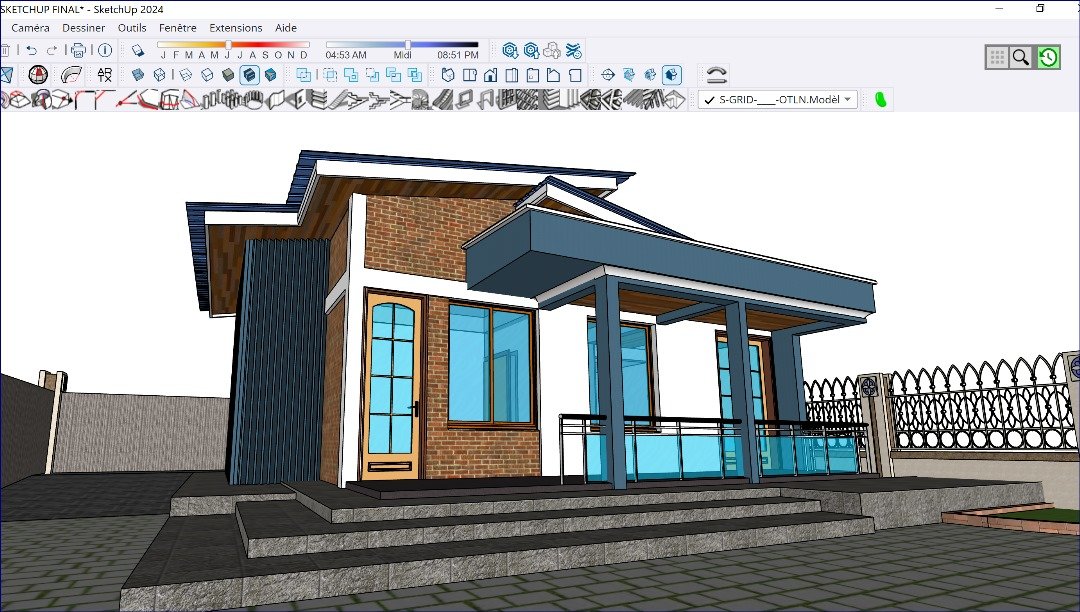
Task: Click the 3D Text tool icon
Action: coord(105,75)
